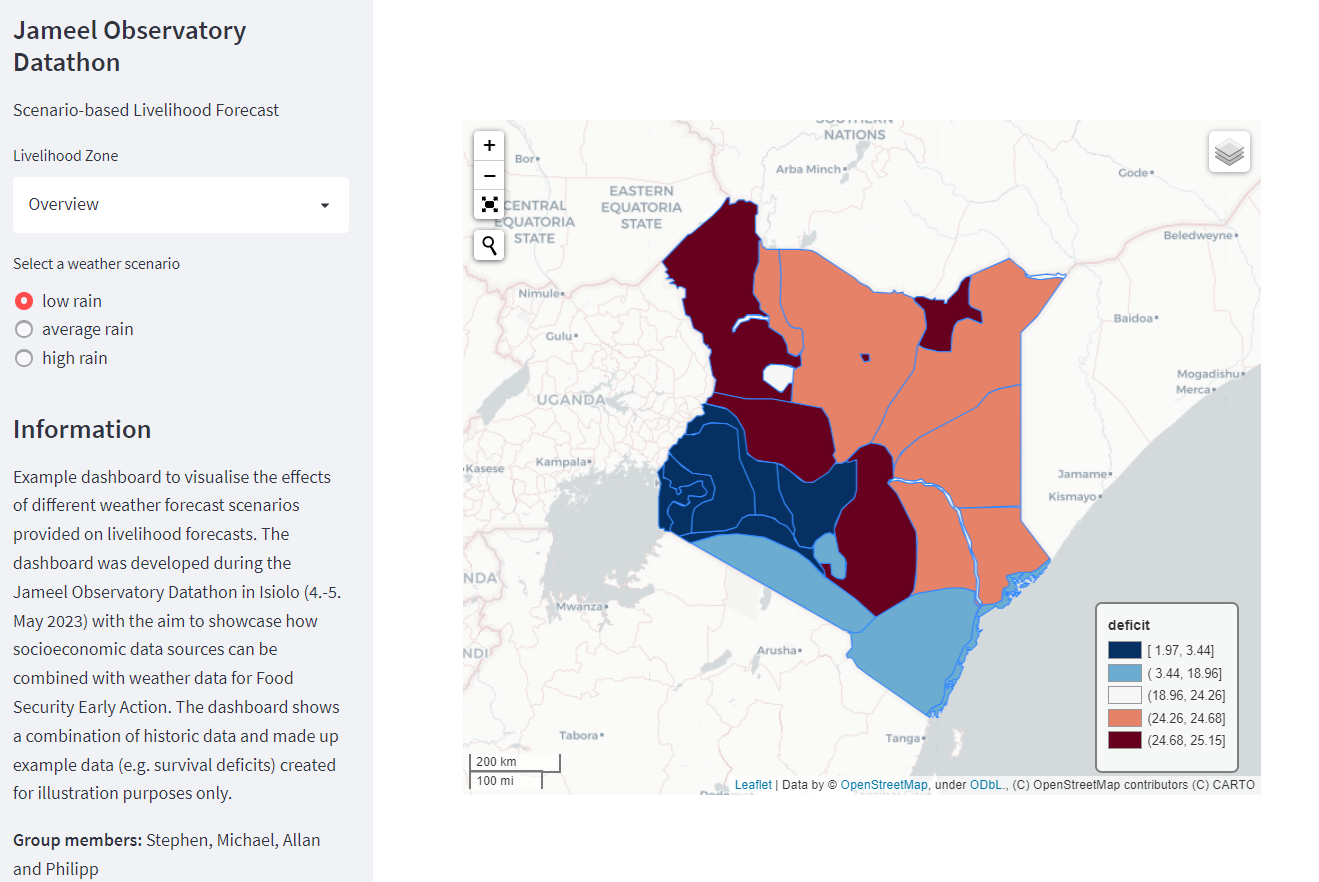Screen dimensions: 1319x882
Task: Click the Jameel Observatory Datathon heading
Action: (129, 46)
